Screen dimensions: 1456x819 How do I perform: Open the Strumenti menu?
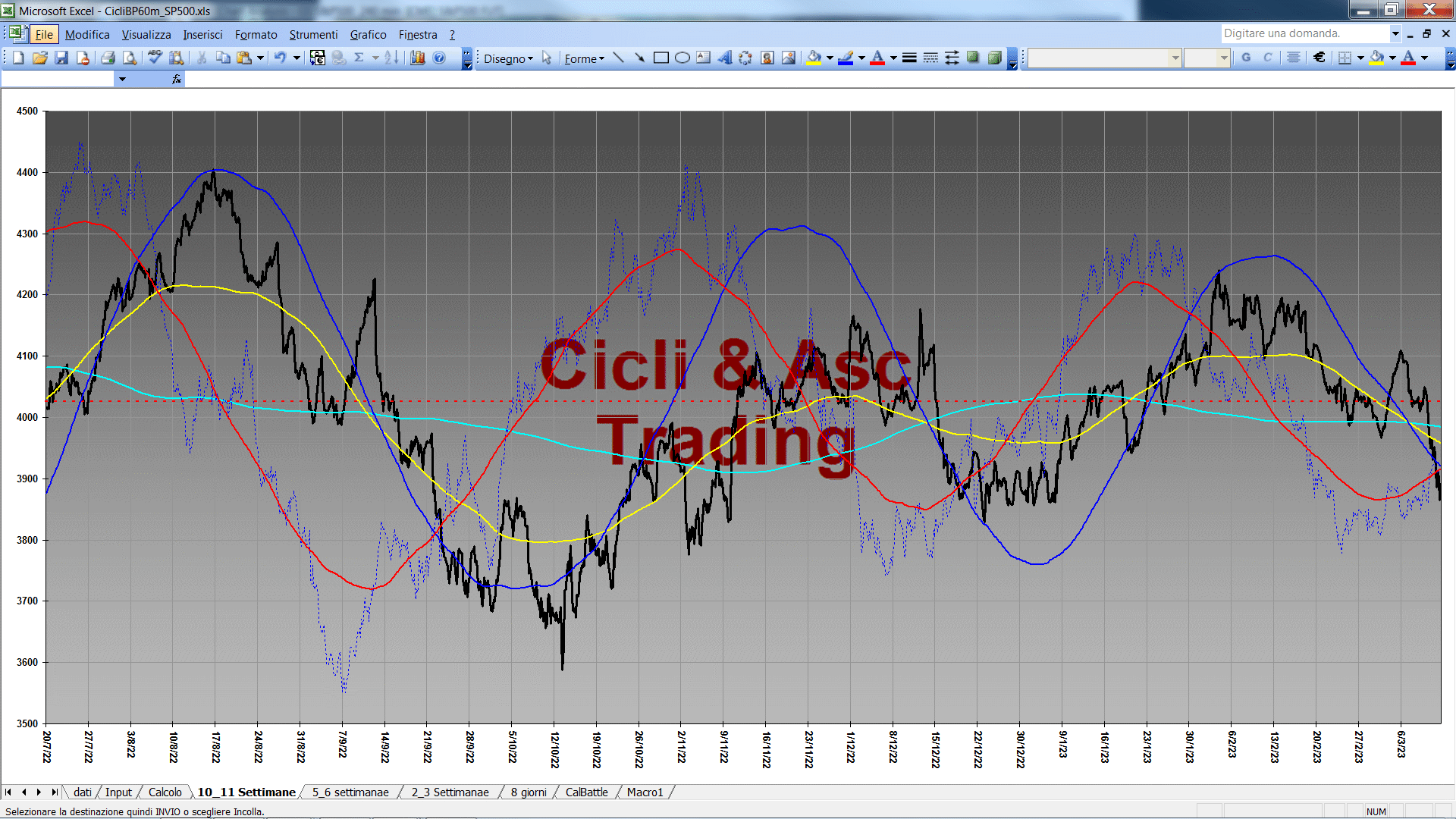(313, 34)
